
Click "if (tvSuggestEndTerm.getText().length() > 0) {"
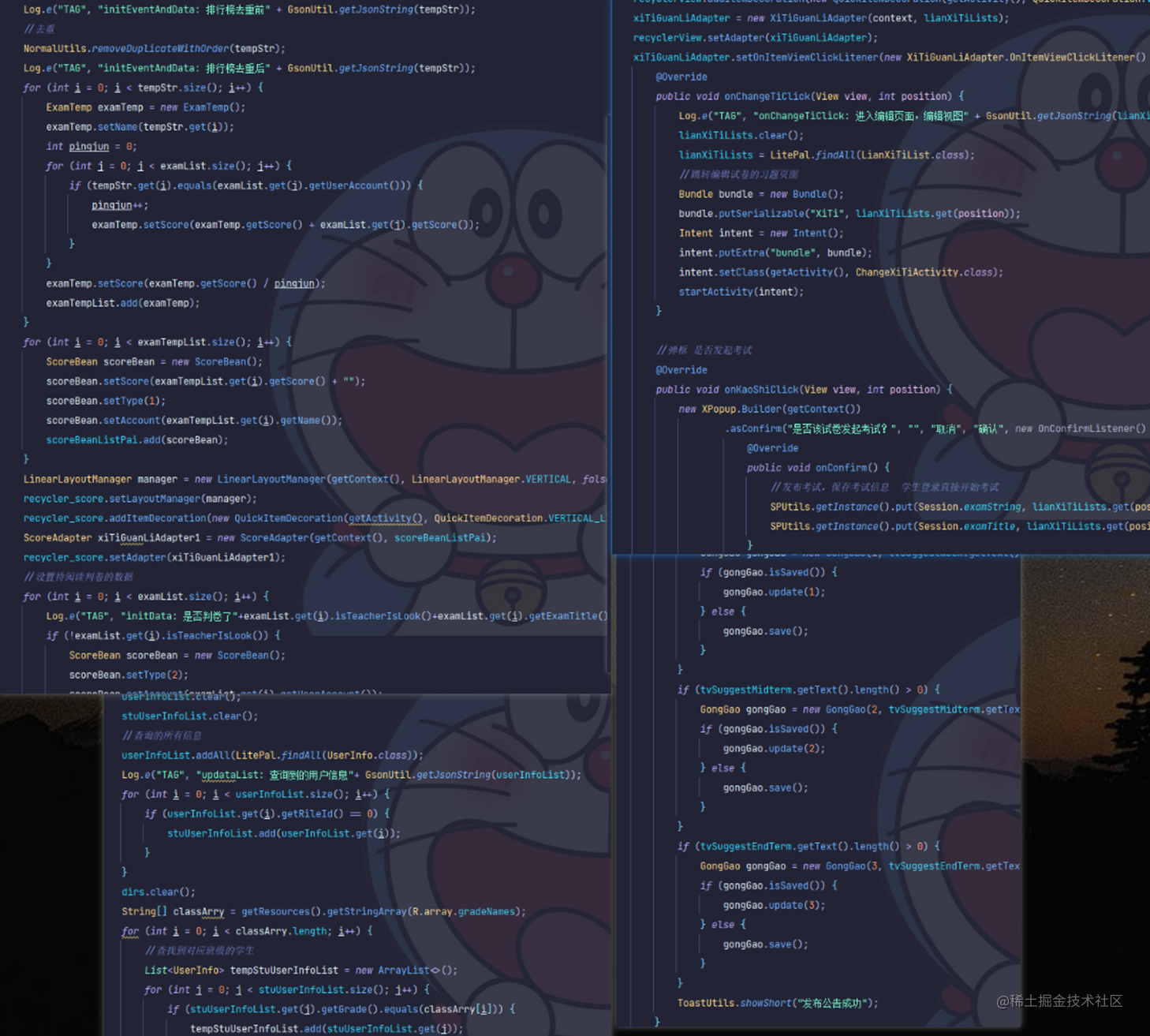[x=808, y=847]
